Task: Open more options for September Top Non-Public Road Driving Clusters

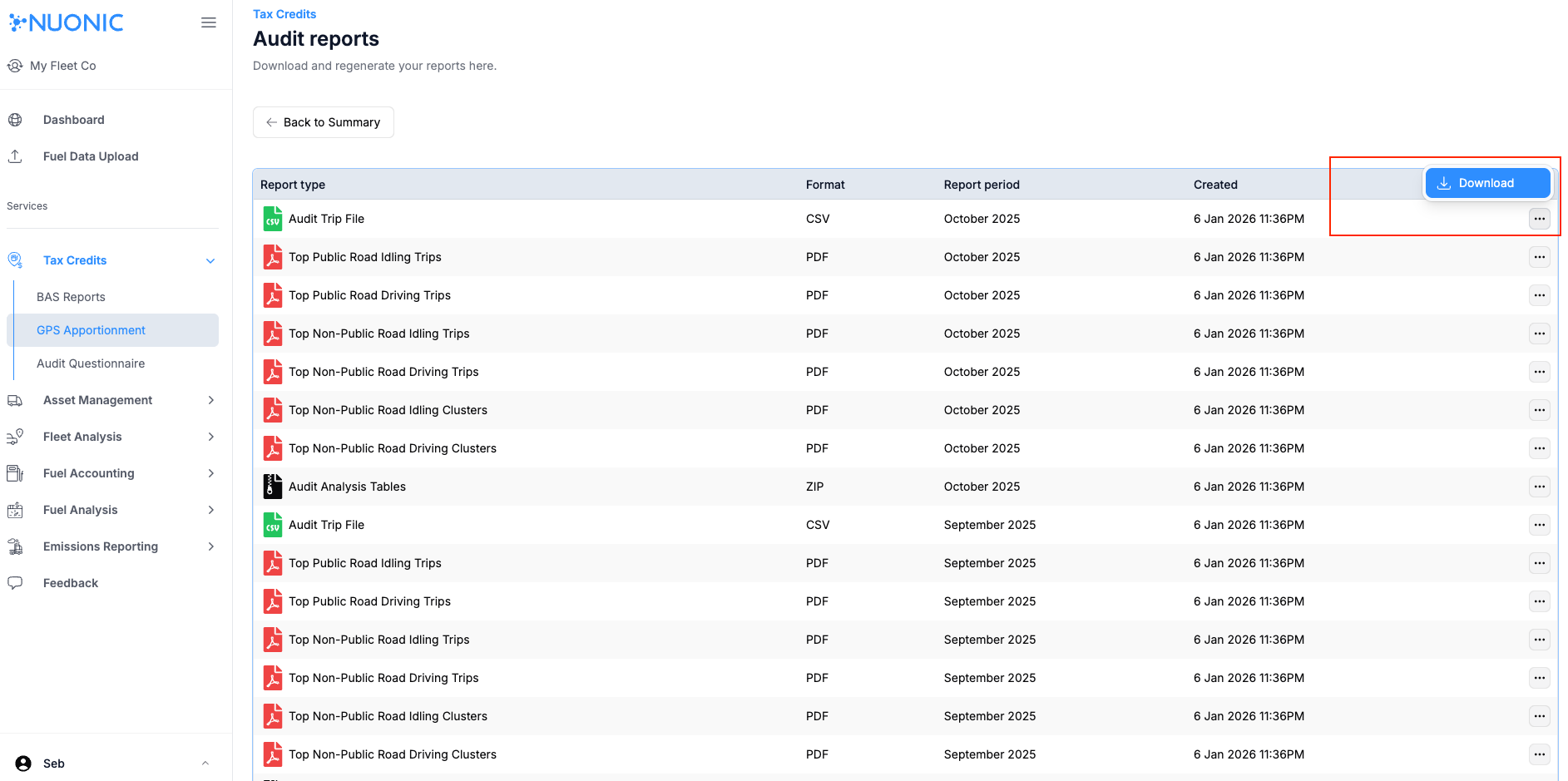Action: [x=1540, y=754]
